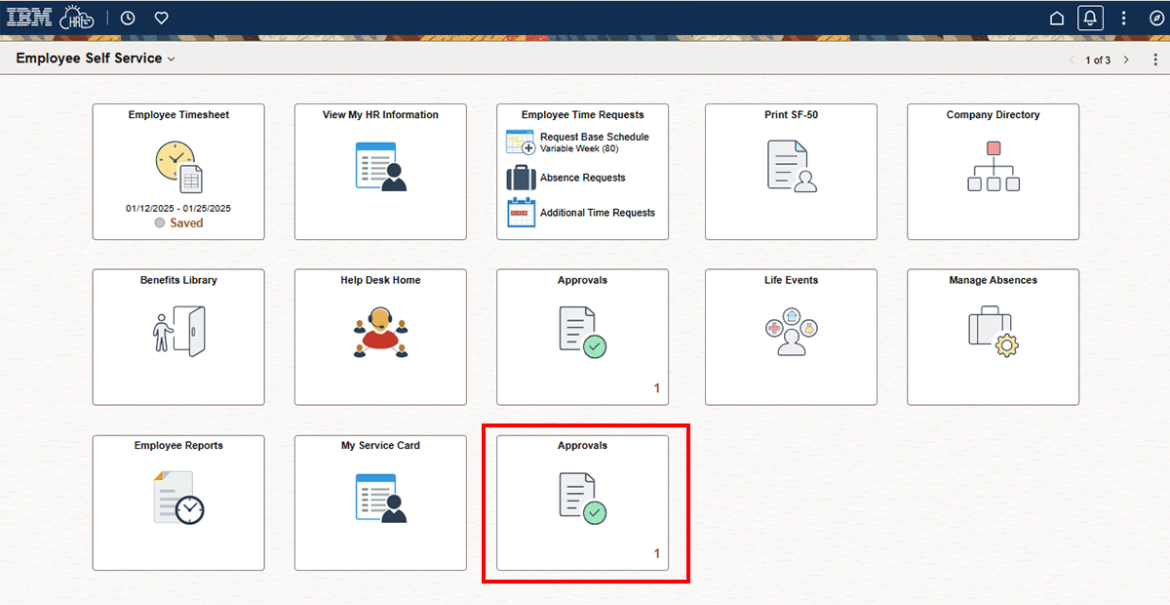The height and width of the screenshot is (605, 1170).
Task: Open the Favorites heart icon
Action: [161, 17]
